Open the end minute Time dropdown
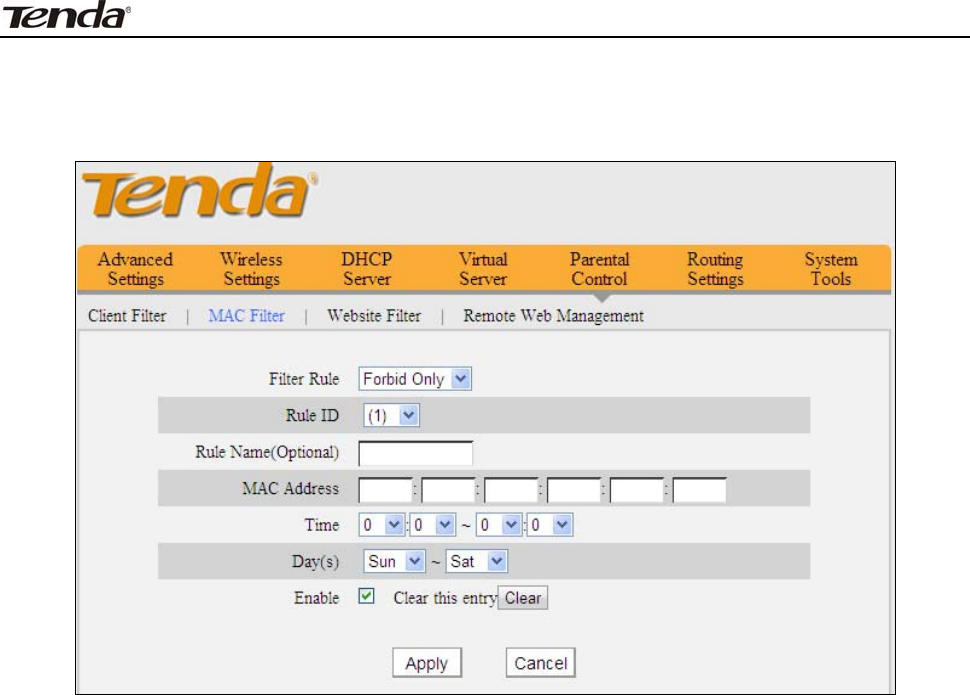Viewport: 970px width, 695px height. coord(549,525)
